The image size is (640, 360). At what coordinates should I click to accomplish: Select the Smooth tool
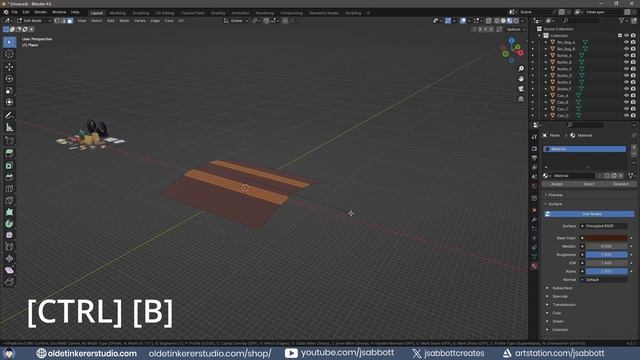tap(9, 235)
